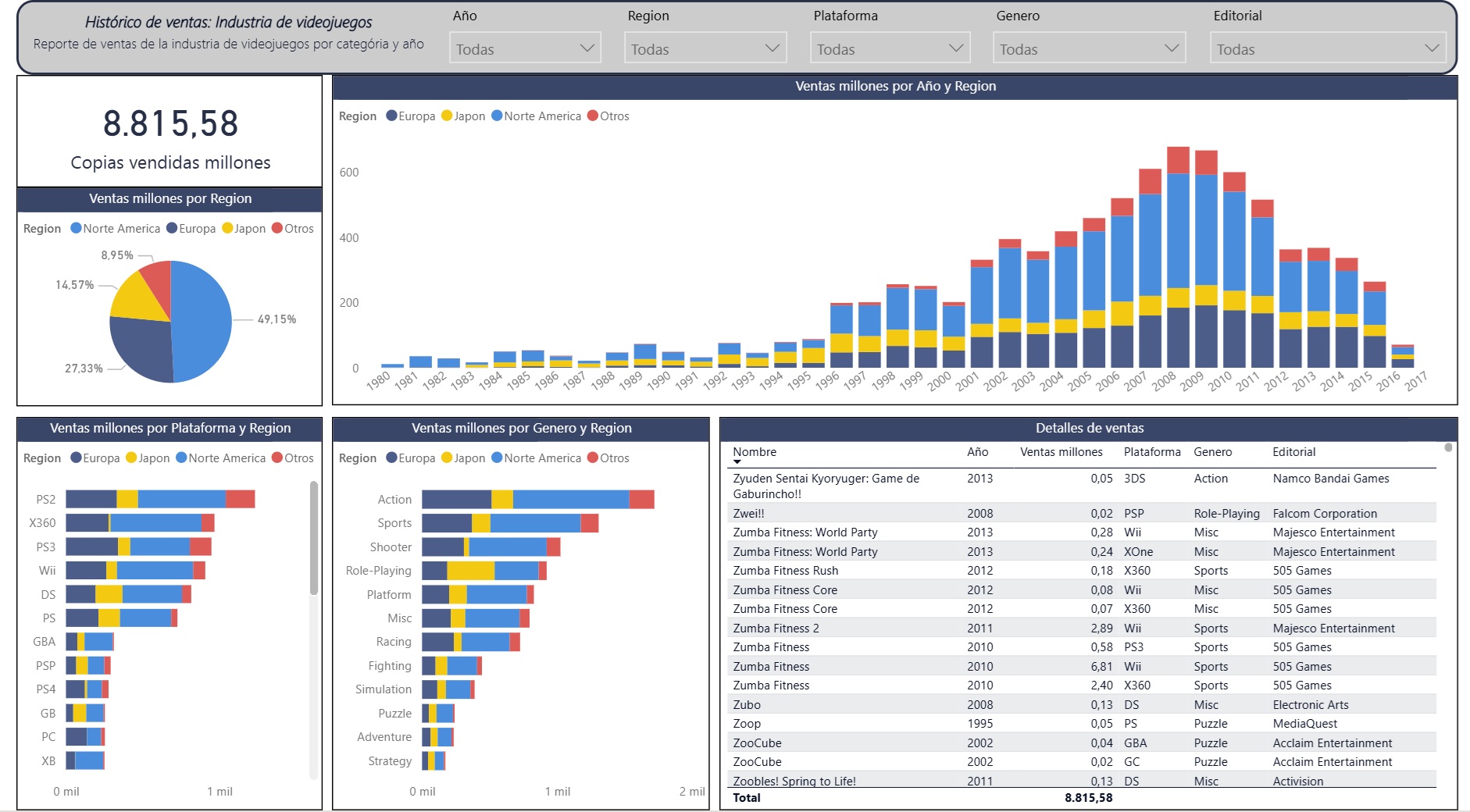Screen dimensions: 1470x812
Task: Click the Japon legend dot in yearly chart
Action: tap(447, 116)
